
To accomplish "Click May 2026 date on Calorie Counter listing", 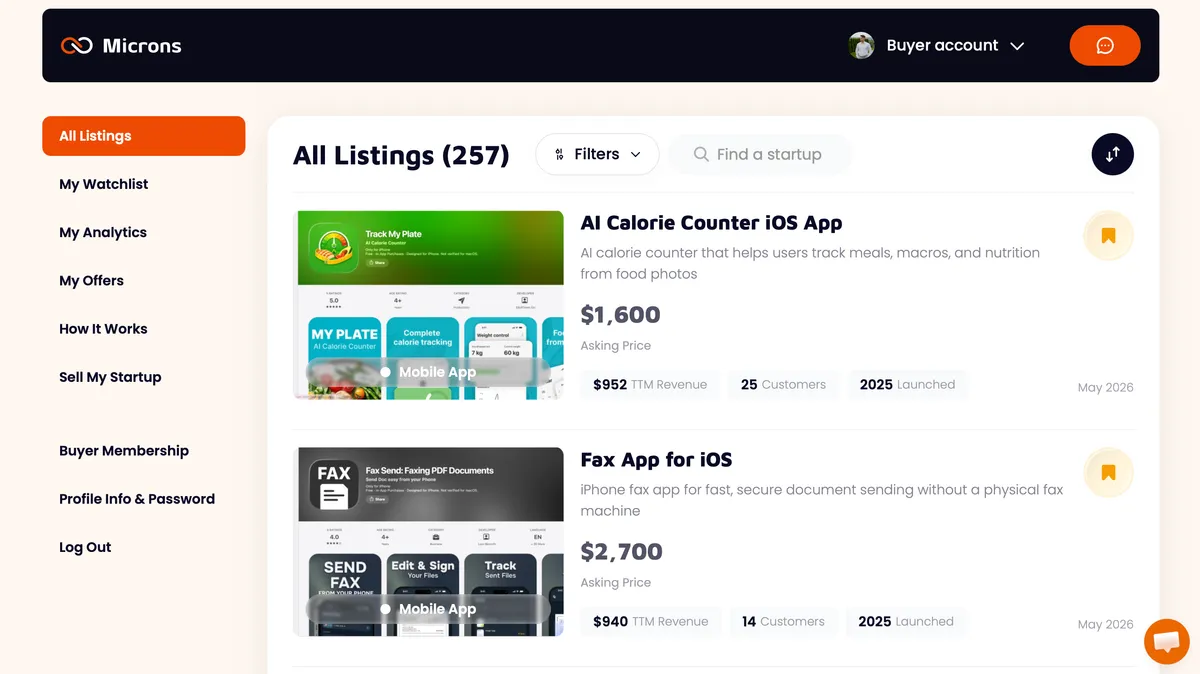I will pyautogui.click(x=1105, y=388).
